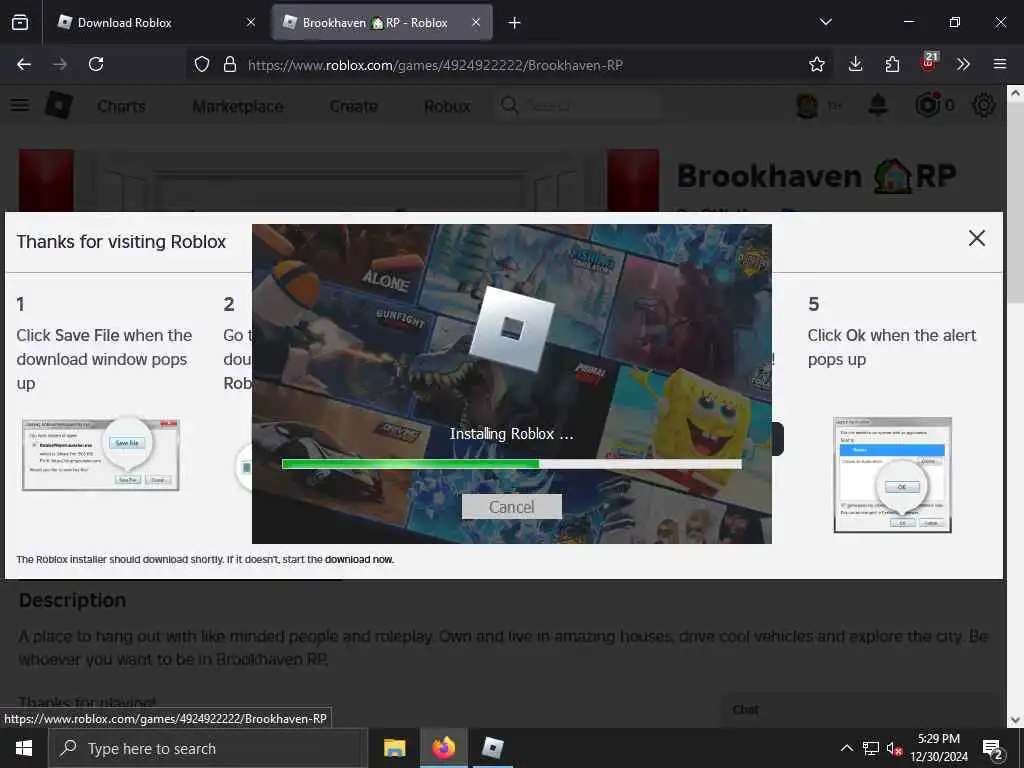
Task: Reload the current page
Action: click(x=96, y=64)
